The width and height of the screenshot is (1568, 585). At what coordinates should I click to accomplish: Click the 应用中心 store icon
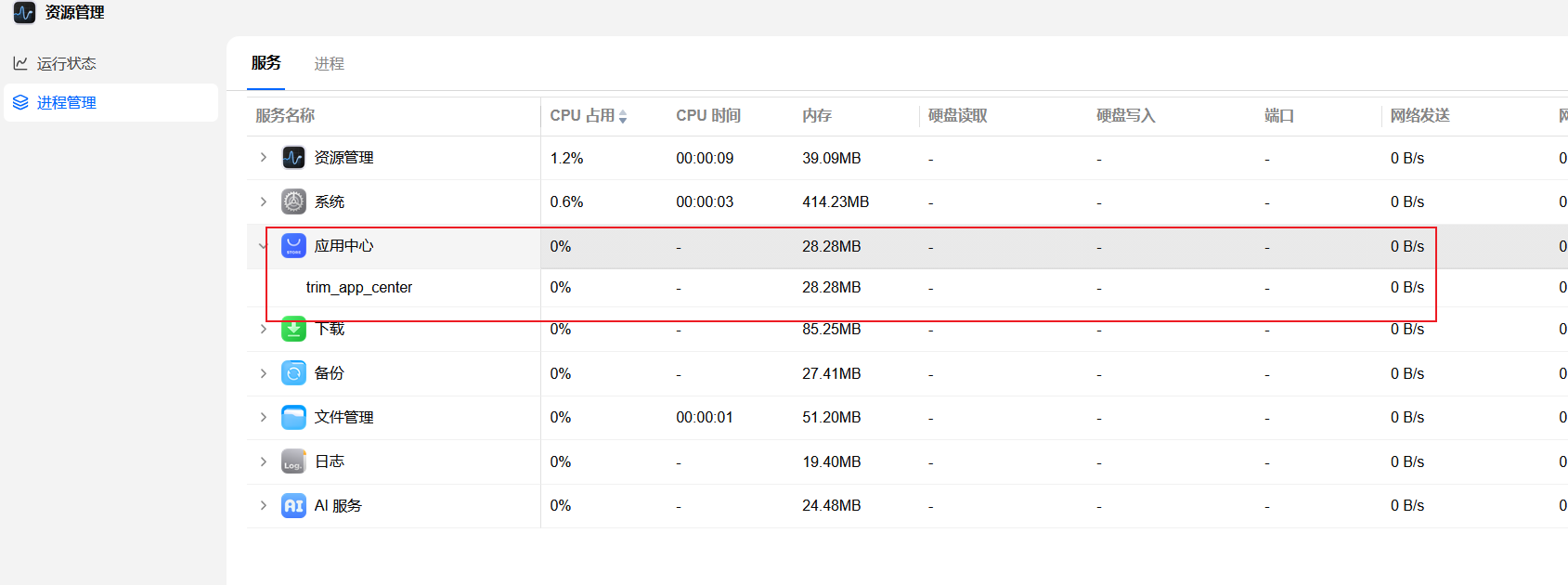point(293,246)
